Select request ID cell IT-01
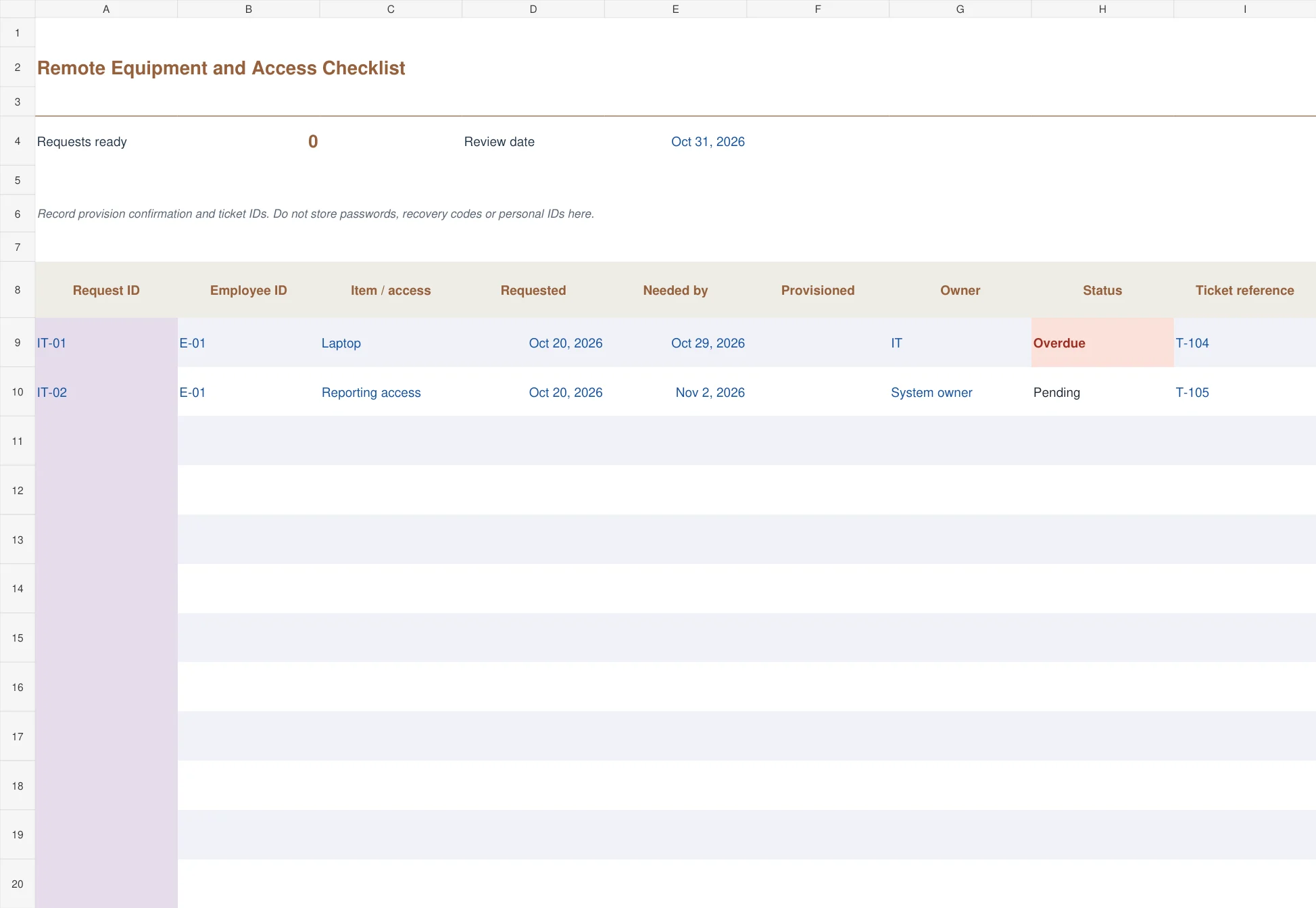1316x908 pixels. tap(106, 343)
